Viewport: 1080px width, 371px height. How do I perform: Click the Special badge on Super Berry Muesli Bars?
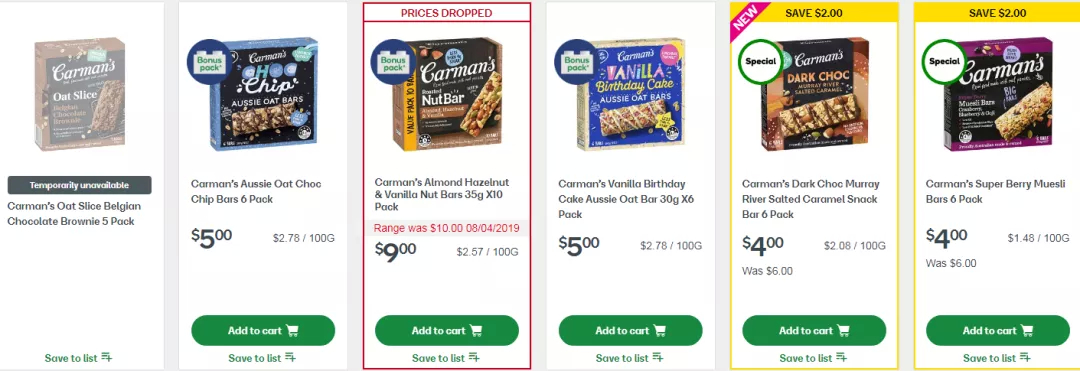[945, 61]
